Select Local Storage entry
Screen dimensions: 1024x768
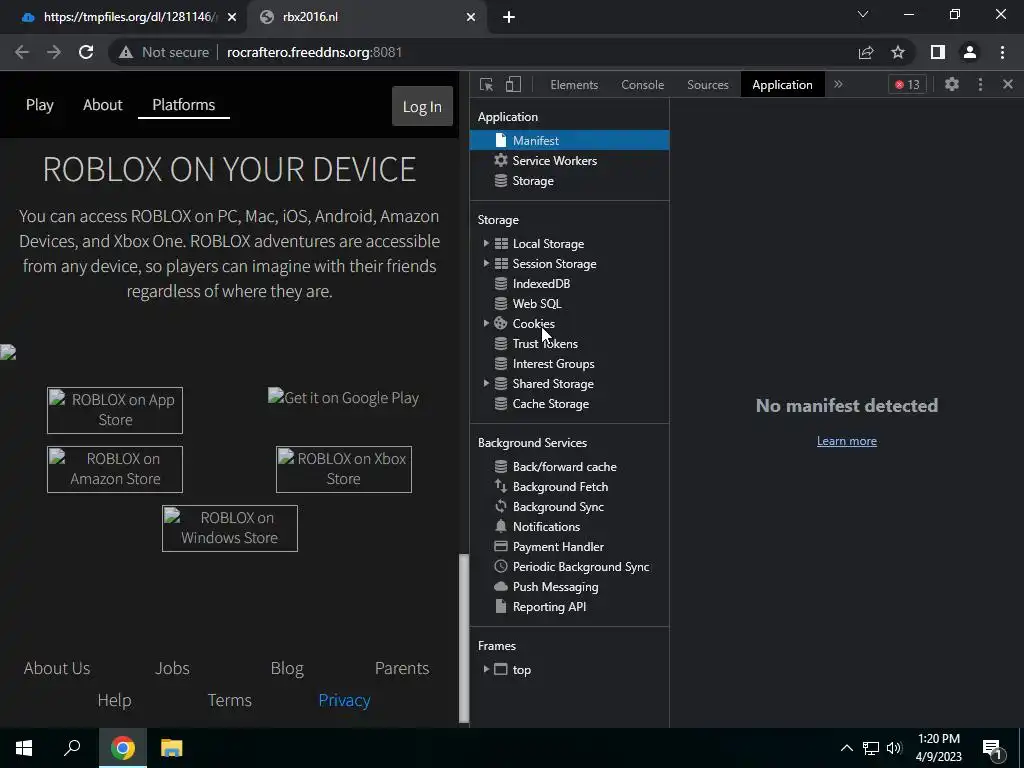(548, 244)
